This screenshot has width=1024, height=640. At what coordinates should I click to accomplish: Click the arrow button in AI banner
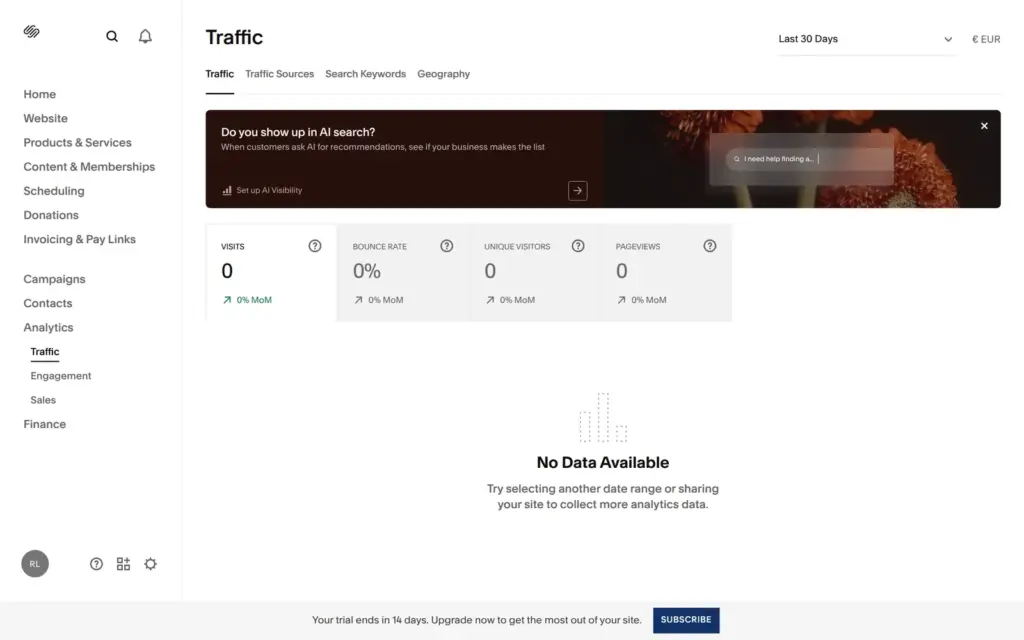point(577,191)
